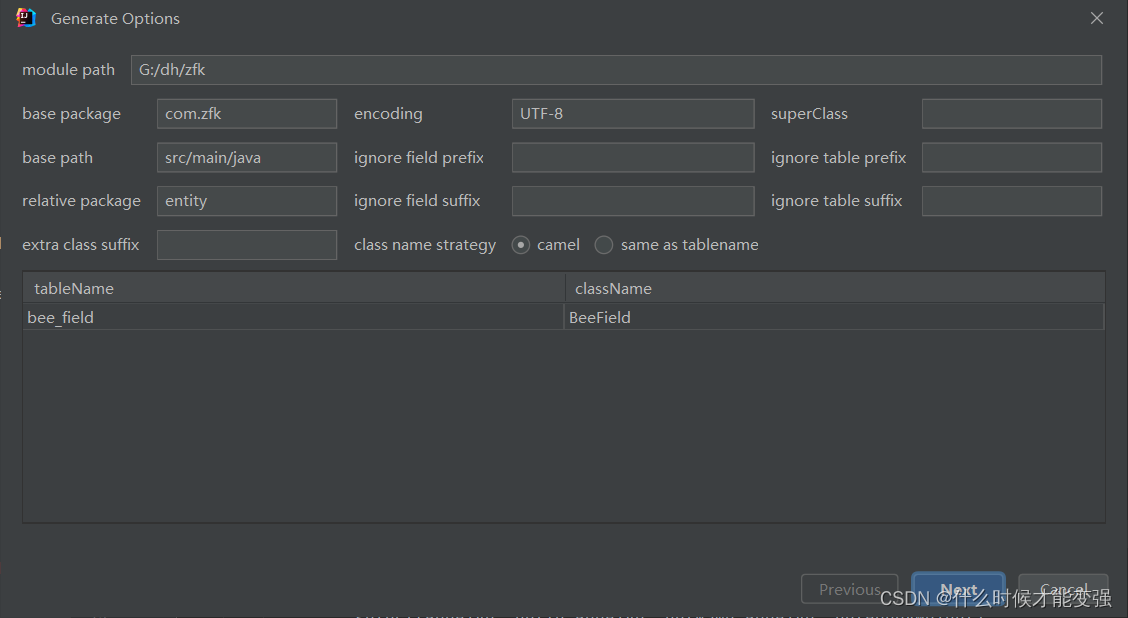Click the IntelliJ IDEA icon in title bar
This screenshot has height=618, width=1128.
click(24, 17)
